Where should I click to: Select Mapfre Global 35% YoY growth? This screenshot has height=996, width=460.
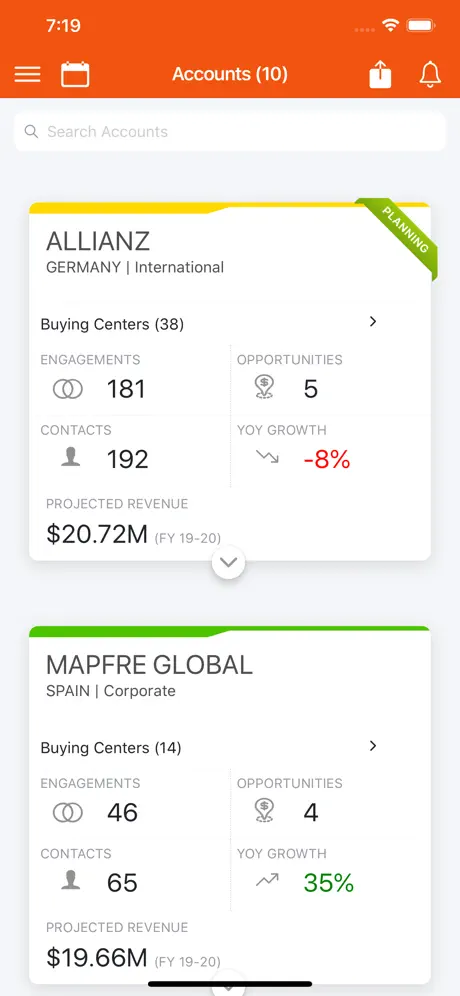coord(328,882)
